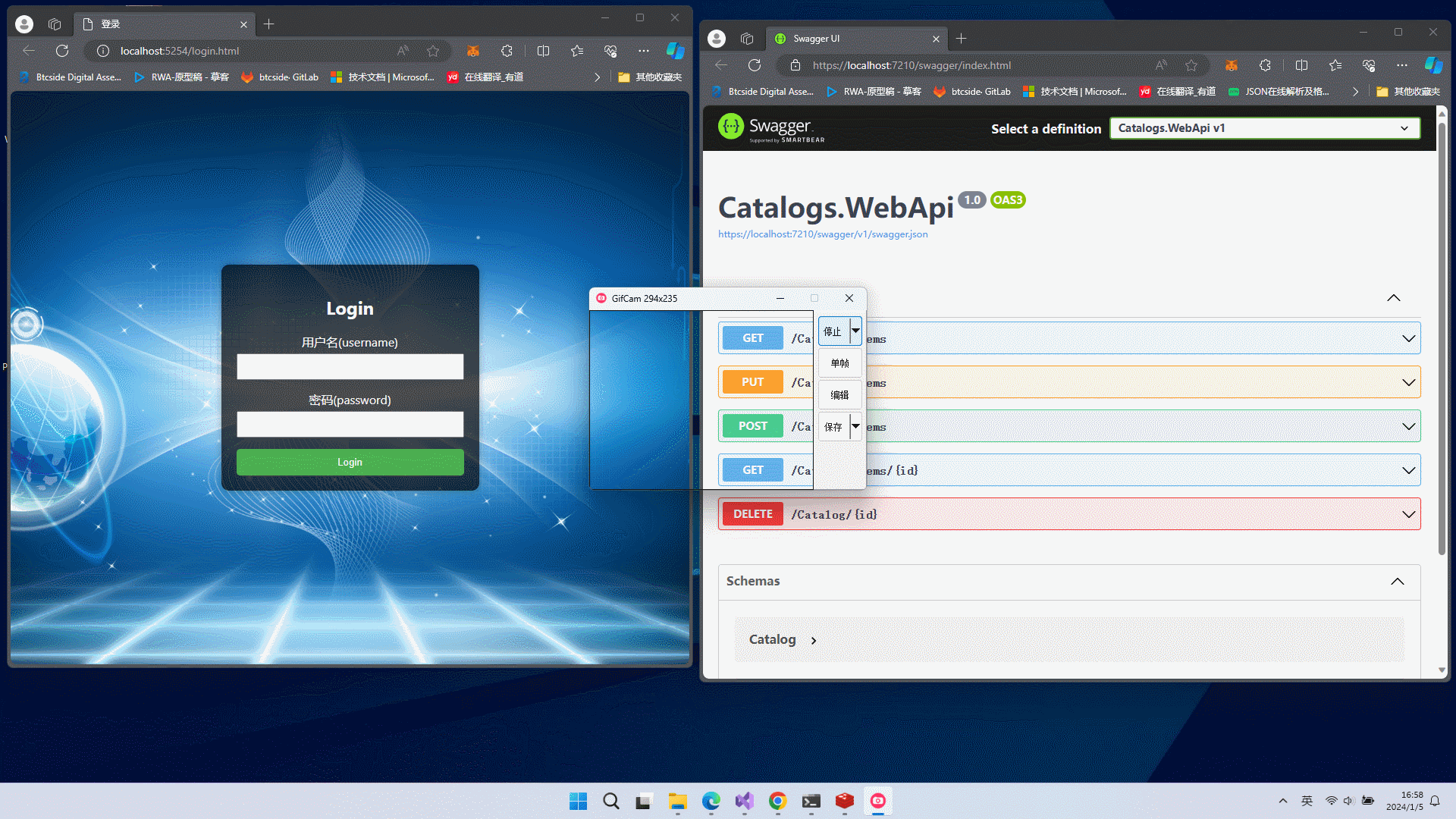1456x819 pixels.
Task: Toggle split screen view in Edge
Action: (x=1301, y=65)
